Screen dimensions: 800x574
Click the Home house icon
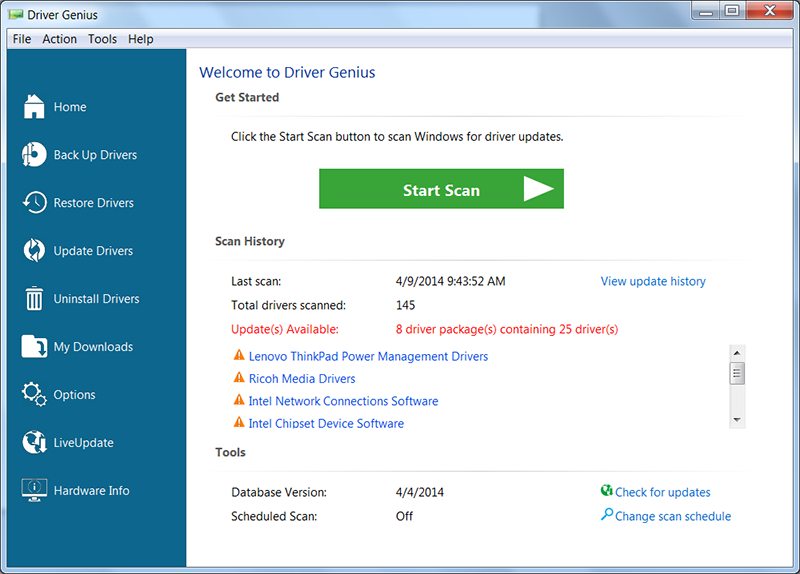click(34, 107)
